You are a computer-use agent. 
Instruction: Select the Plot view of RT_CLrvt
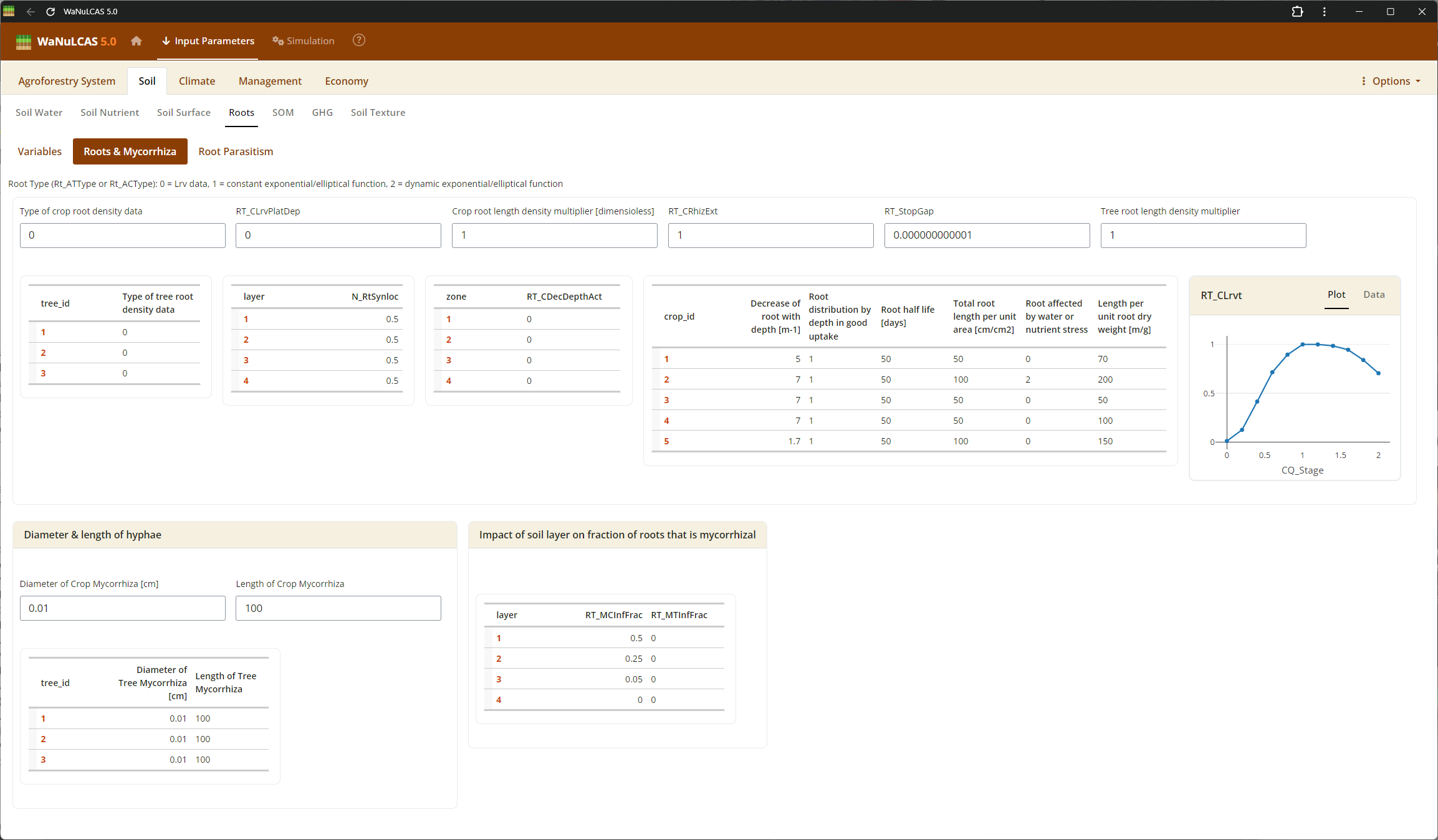pyautogui.click(x=1336, y=295)
